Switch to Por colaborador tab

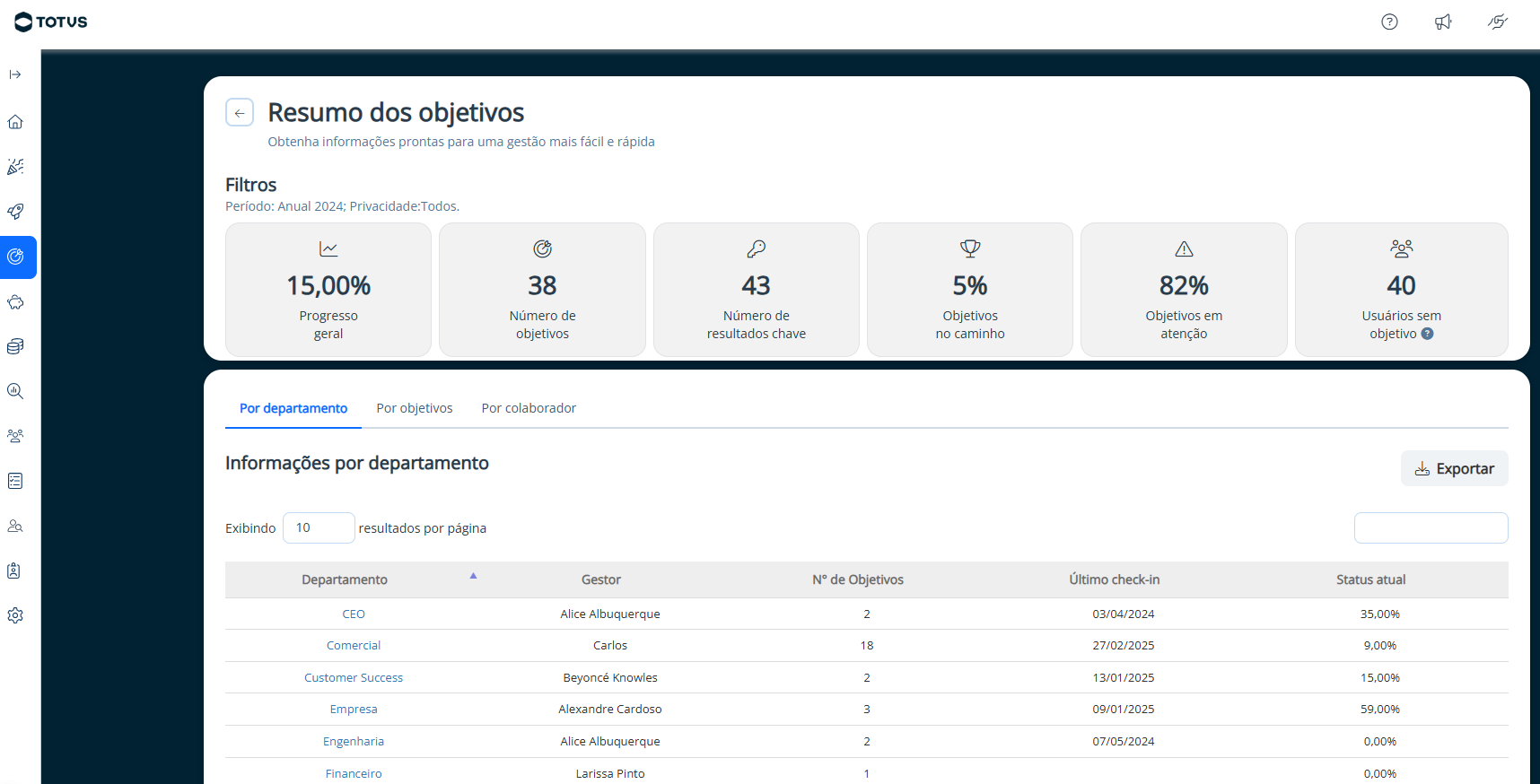529,408
